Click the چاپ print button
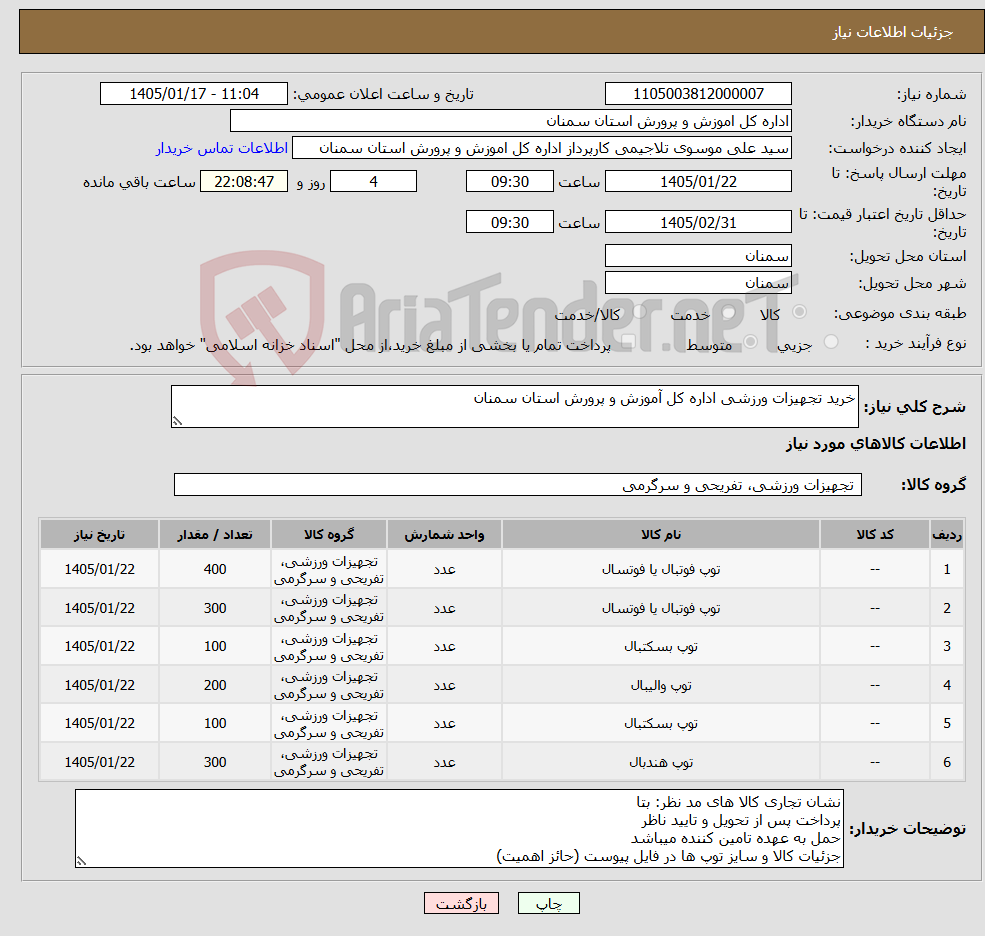 [548, 903]
